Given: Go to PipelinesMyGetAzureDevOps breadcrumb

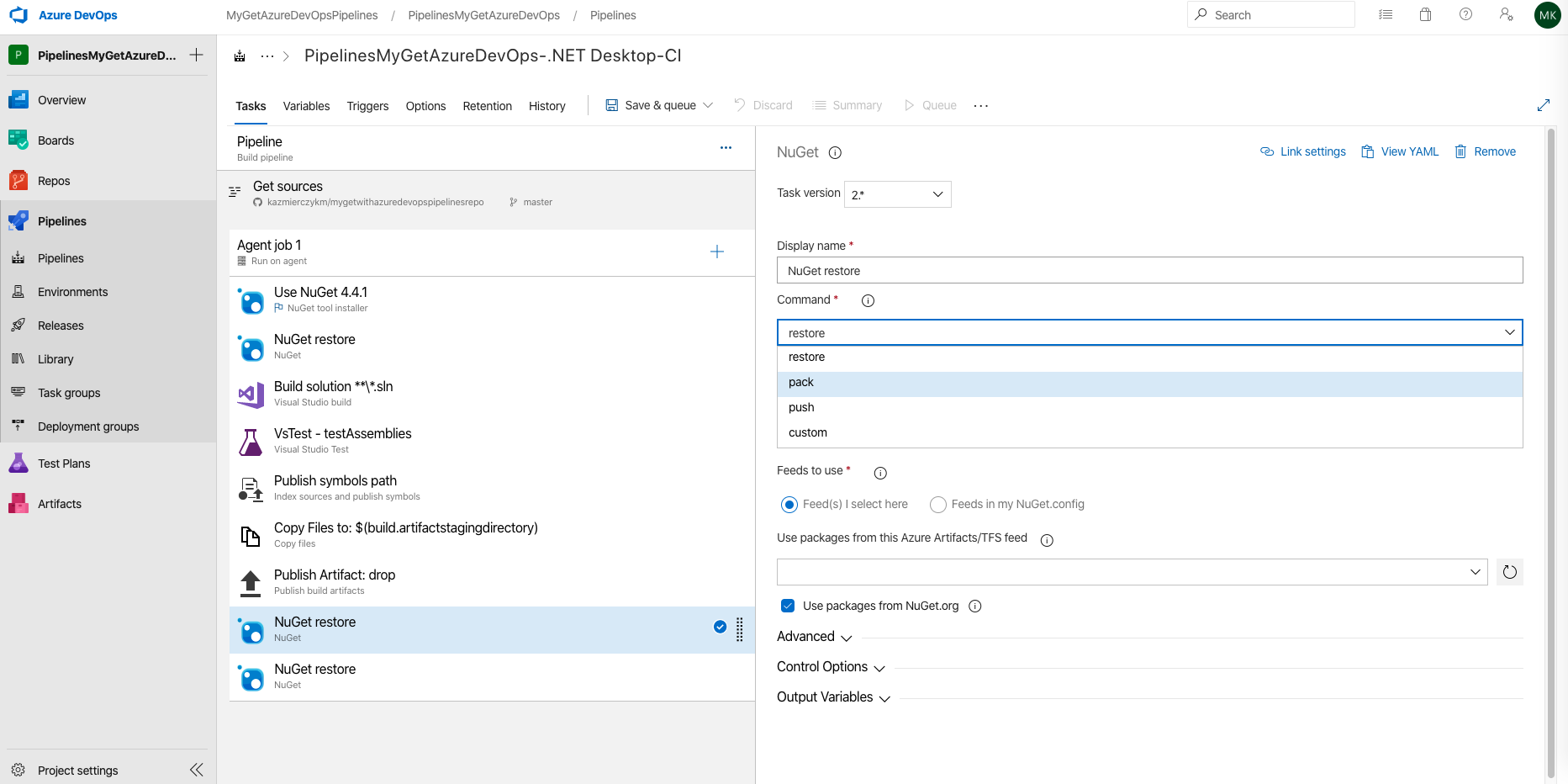Looking at the screenshot, I should pyautogui.click(x=484, y=15).
